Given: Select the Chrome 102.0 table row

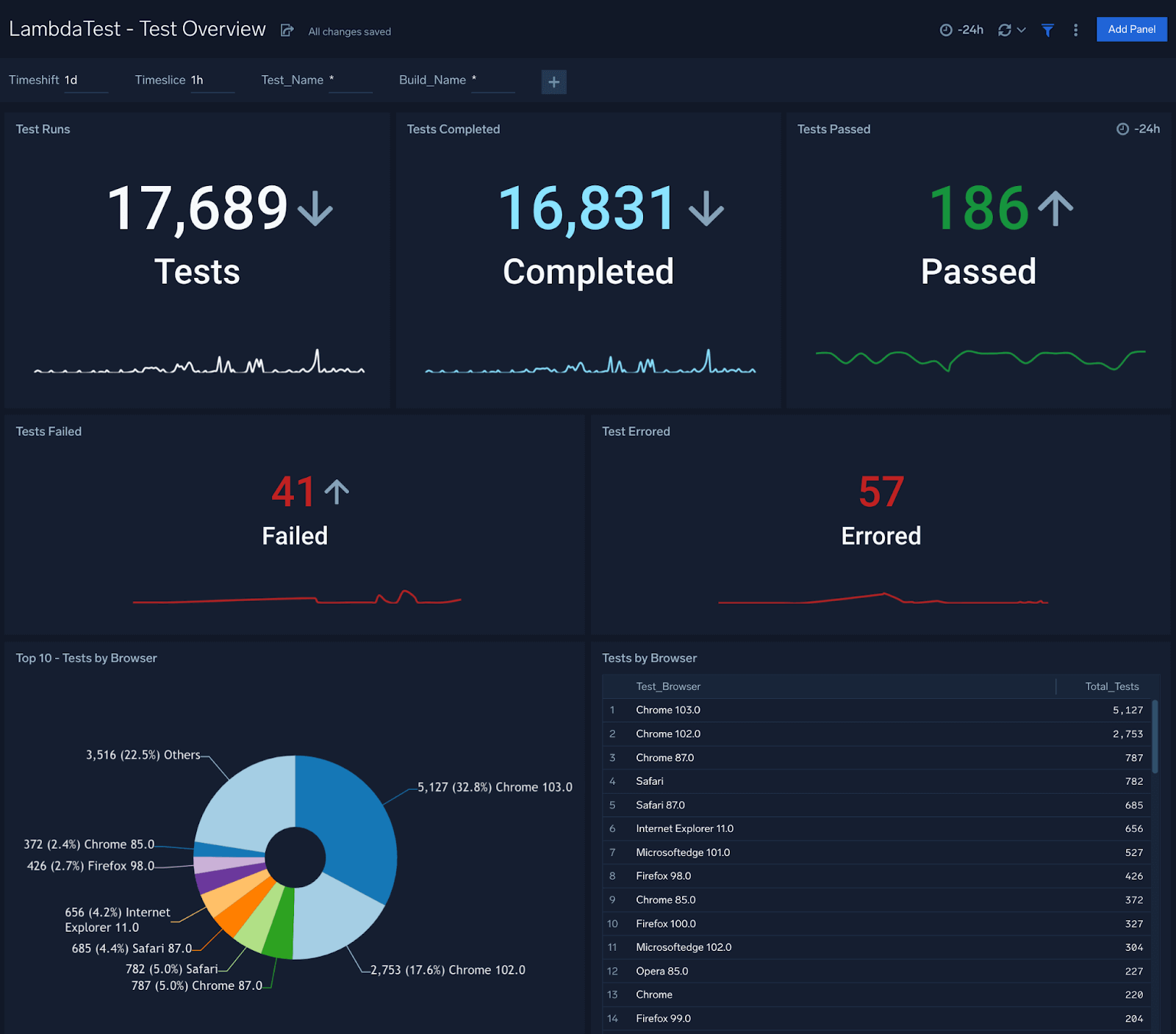Looking at the screenshot, I should tap(876, 733).
